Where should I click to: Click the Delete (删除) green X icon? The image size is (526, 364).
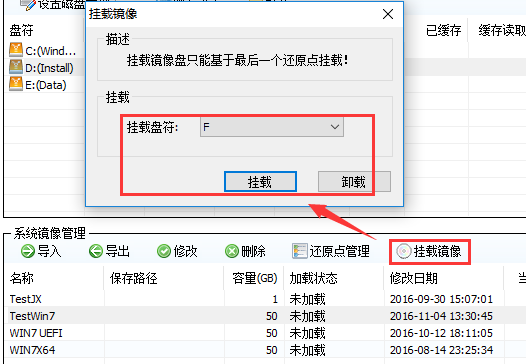click(232, 251)
